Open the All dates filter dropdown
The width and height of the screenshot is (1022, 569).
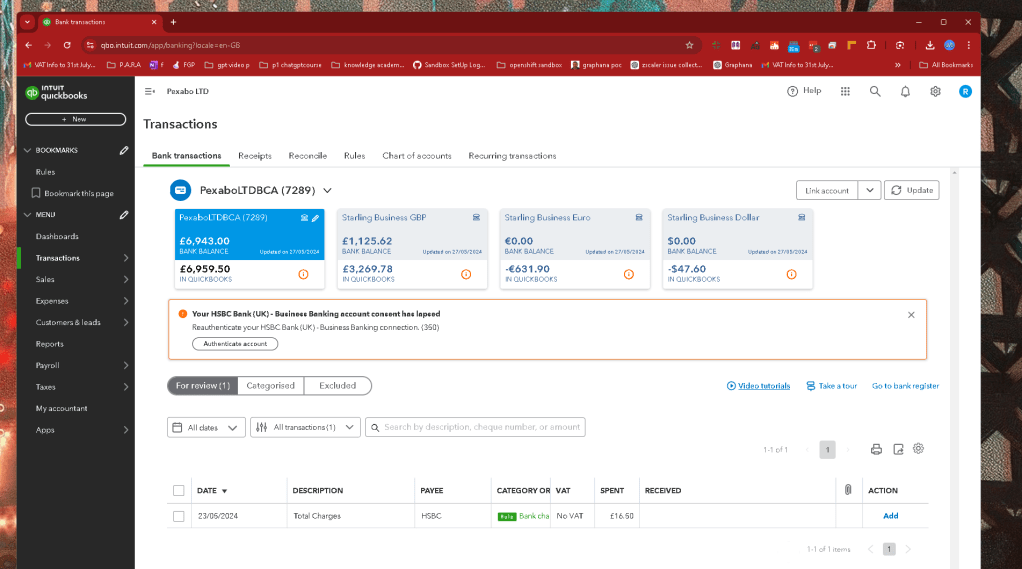click(206, 428)
